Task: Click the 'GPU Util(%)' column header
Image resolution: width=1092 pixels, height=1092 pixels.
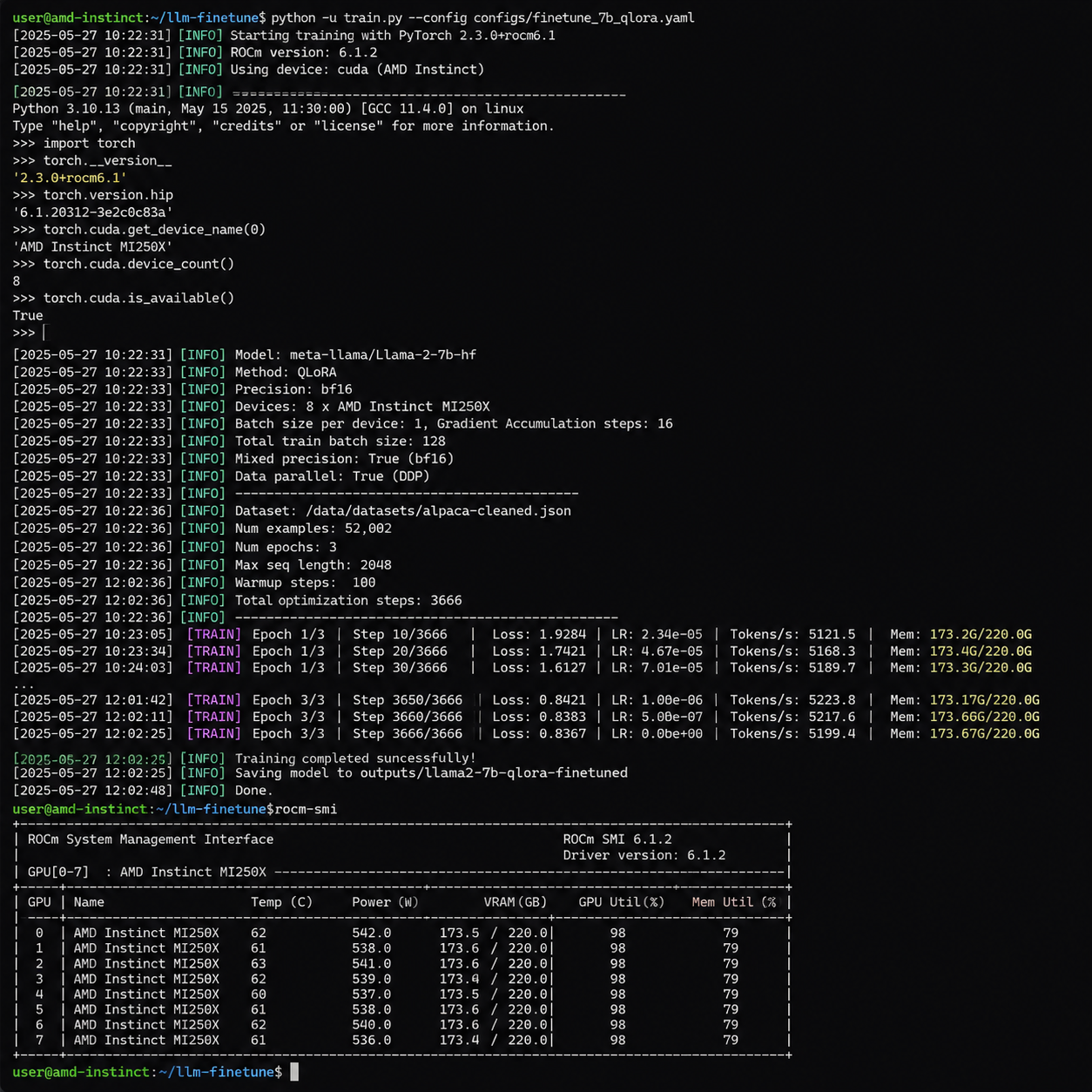Action: [622, 902]
